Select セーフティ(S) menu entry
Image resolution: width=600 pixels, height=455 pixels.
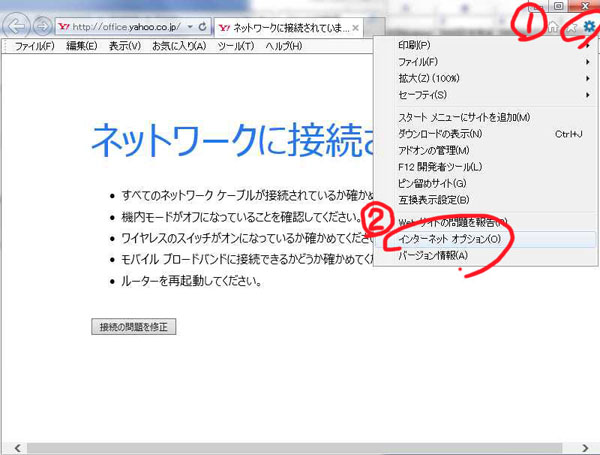click(x=486, y=95)
